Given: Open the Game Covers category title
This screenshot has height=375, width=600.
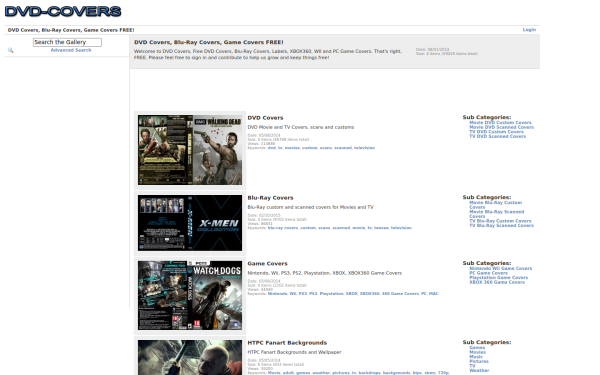Looking at the screenshot, I should pos(267,264).
